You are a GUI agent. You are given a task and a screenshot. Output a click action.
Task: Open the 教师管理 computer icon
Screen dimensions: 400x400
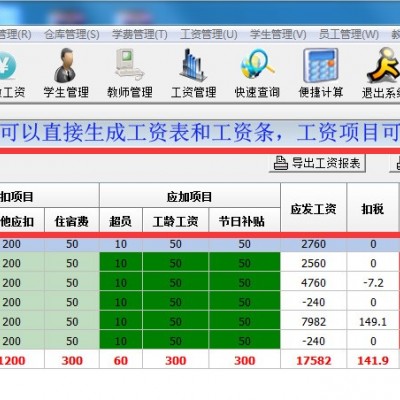point(129,65)
